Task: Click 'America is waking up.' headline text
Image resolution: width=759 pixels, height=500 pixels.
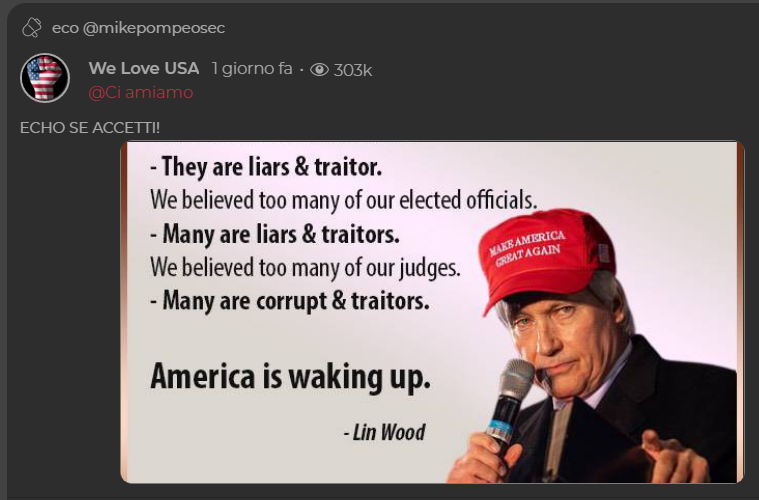Action: 290,377
